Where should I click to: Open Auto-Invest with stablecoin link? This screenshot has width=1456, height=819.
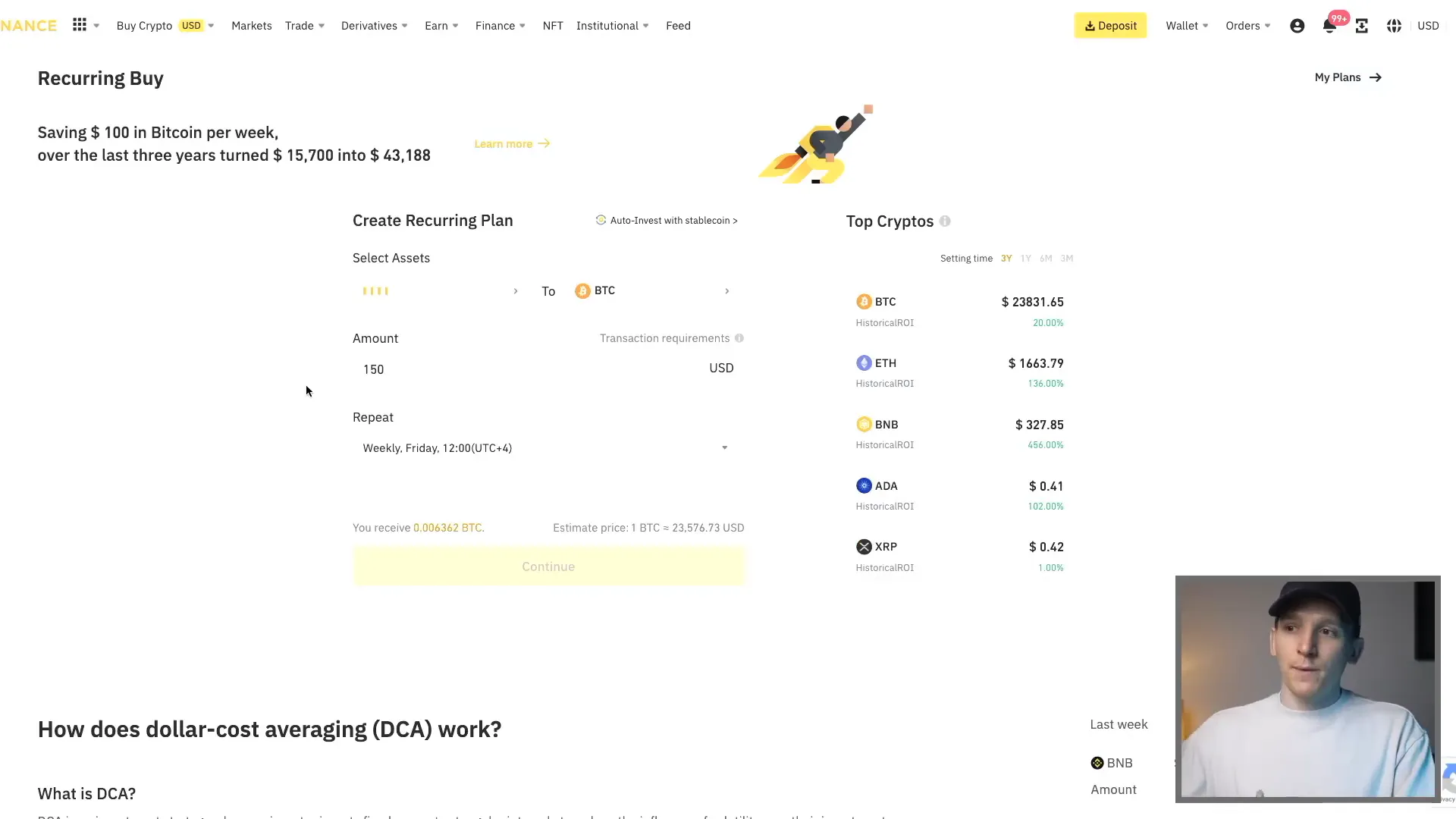pos(667,220)
